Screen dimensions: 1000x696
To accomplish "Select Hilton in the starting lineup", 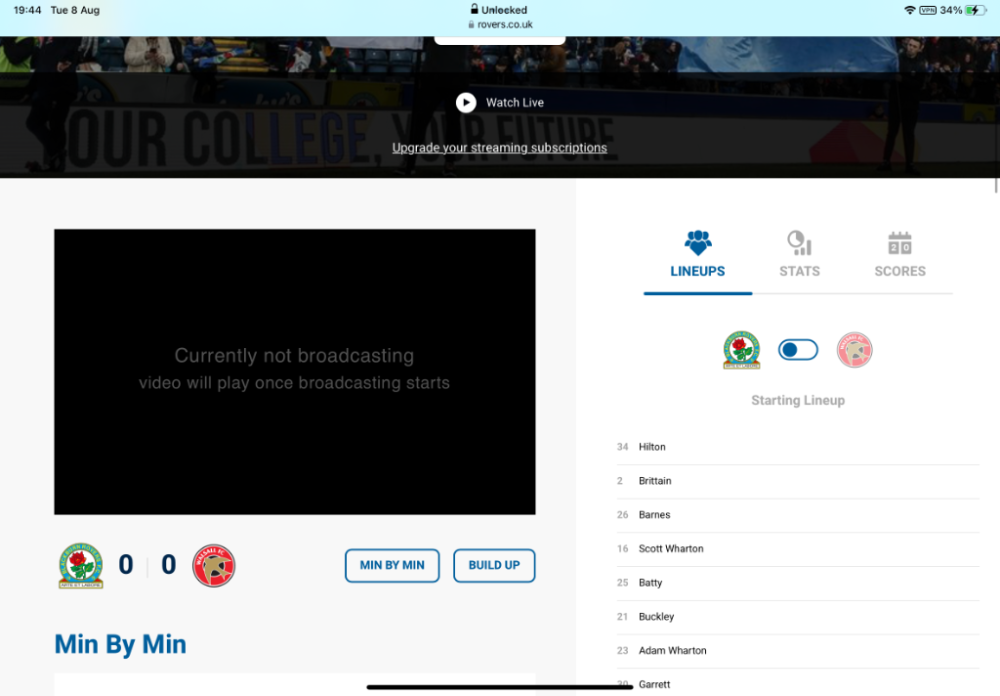I will pyautogui.click(x=652, y=447).
